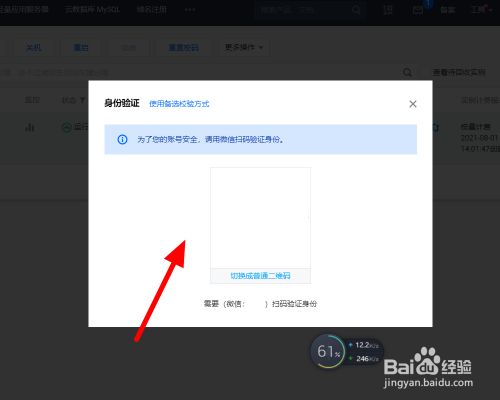Viewport: 500px width, 400px height.
Task: Click the 身份验证 dialog title
Action: coord(122,103)
